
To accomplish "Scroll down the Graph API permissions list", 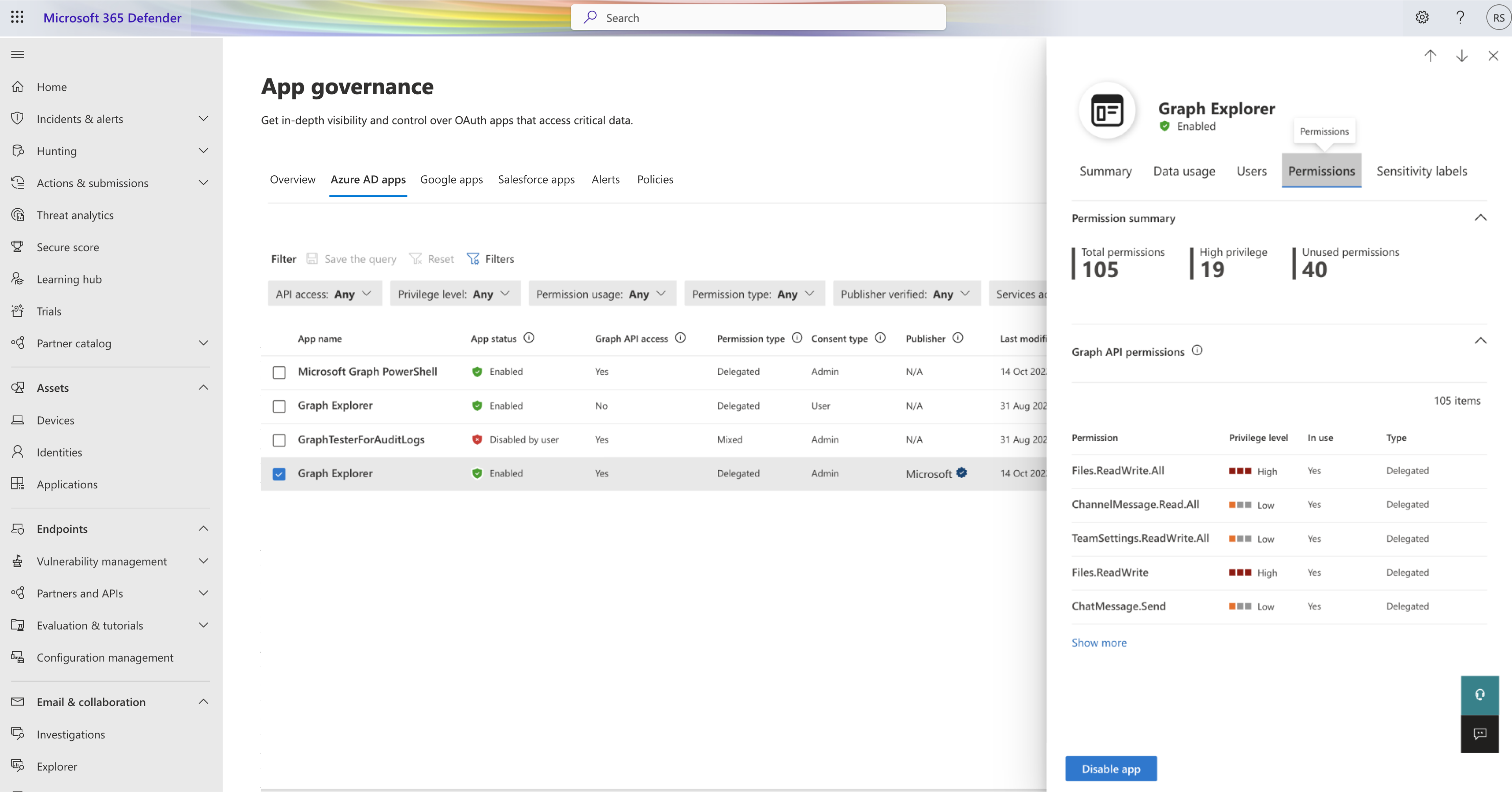I will coord(1098,642).
